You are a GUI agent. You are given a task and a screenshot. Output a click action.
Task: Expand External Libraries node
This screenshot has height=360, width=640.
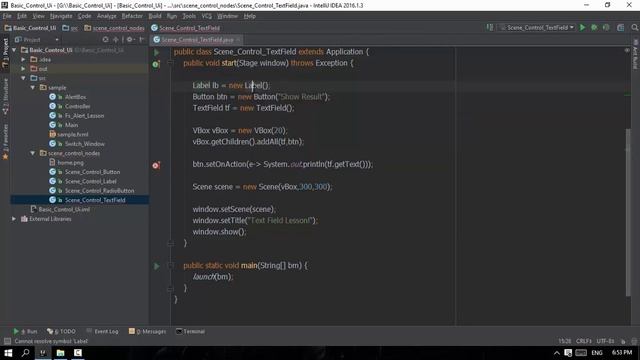(14, 219)
